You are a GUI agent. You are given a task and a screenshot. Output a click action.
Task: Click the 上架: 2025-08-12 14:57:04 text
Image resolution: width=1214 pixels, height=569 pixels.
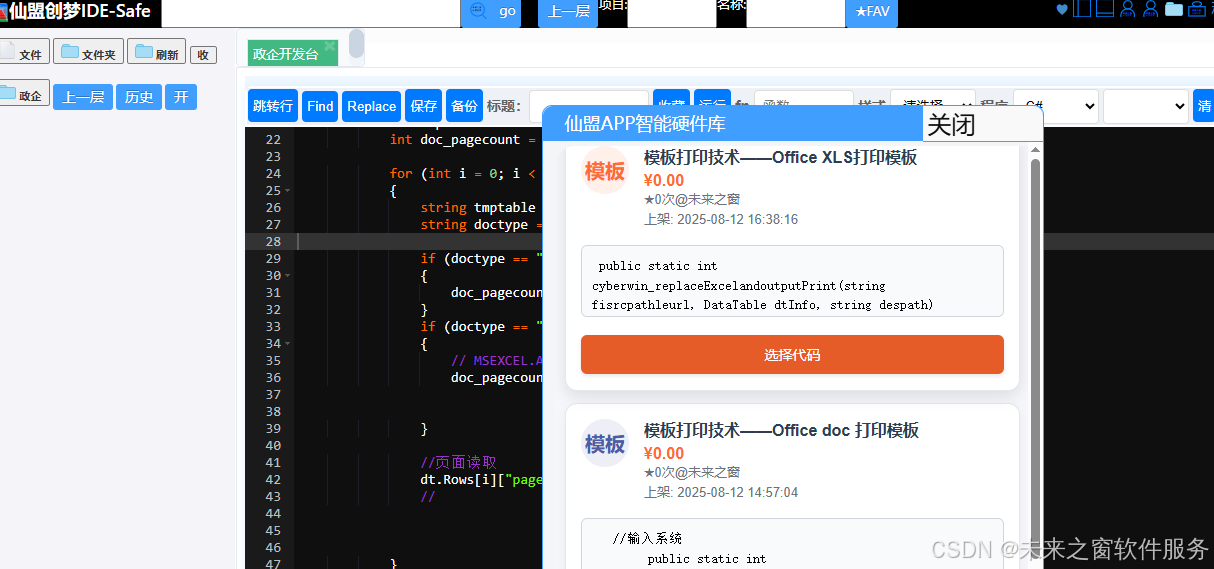click(721, 492)
